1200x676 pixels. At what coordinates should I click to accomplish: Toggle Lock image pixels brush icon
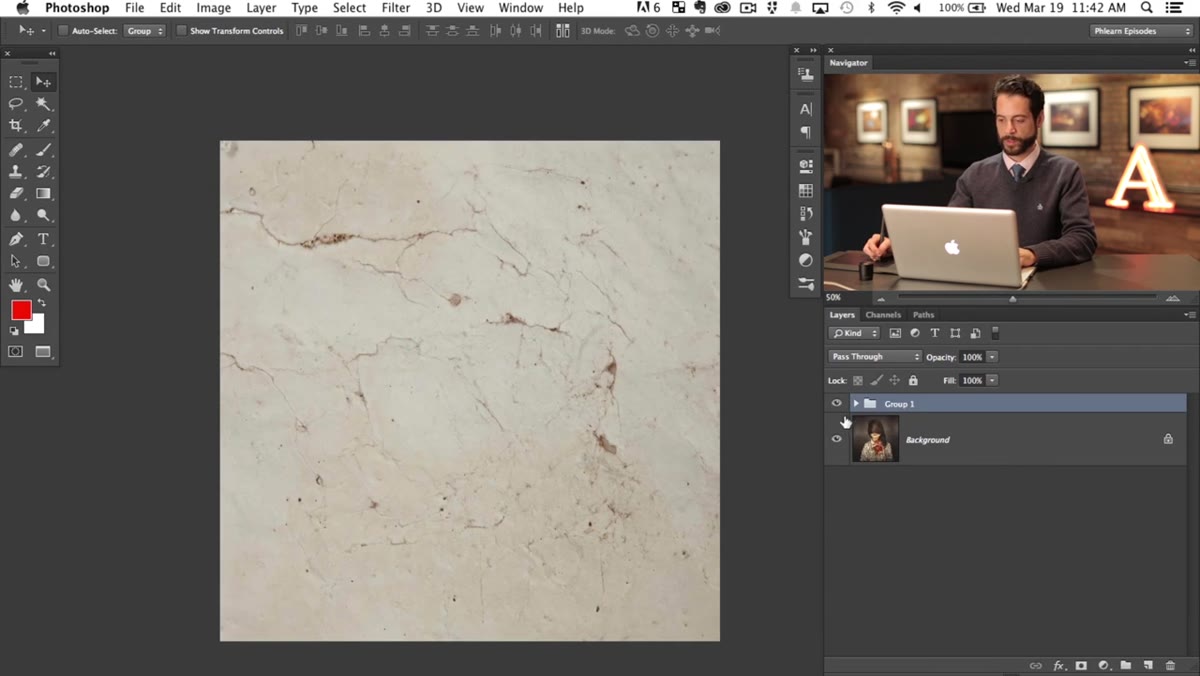tap(877, 381)
